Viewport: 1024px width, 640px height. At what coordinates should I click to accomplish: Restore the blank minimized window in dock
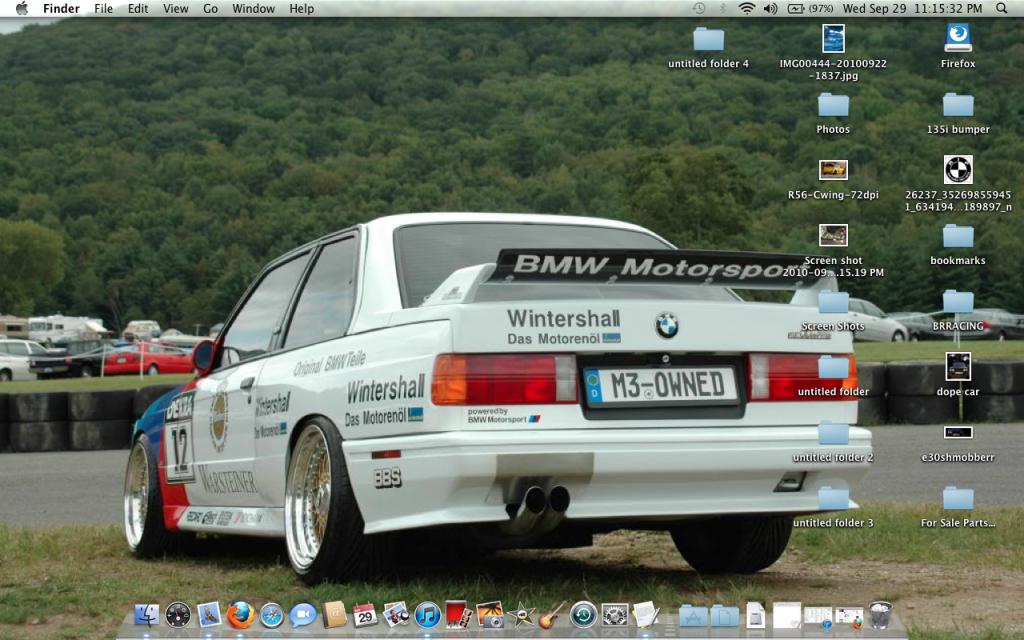click(787, 615)
